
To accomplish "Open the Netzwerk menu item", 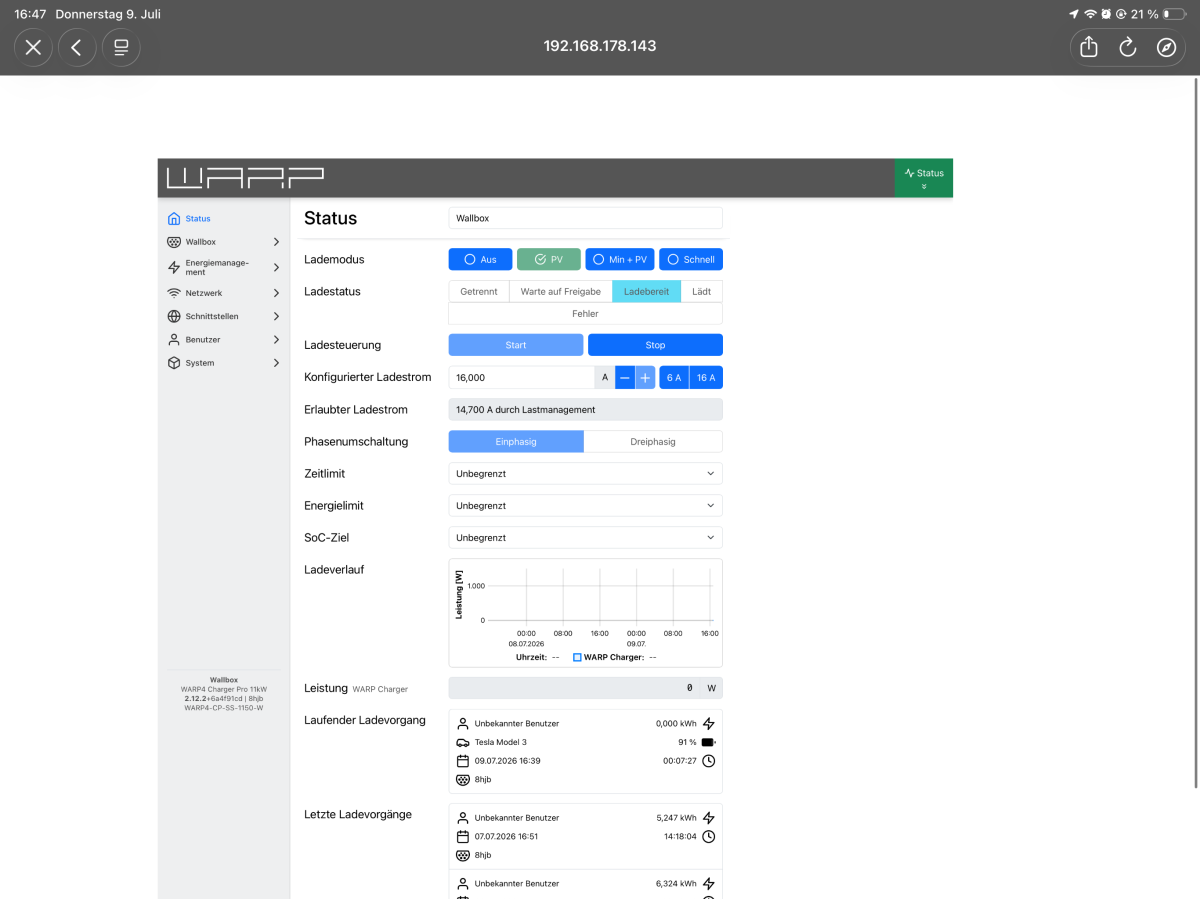I will [x=224, y=293].
